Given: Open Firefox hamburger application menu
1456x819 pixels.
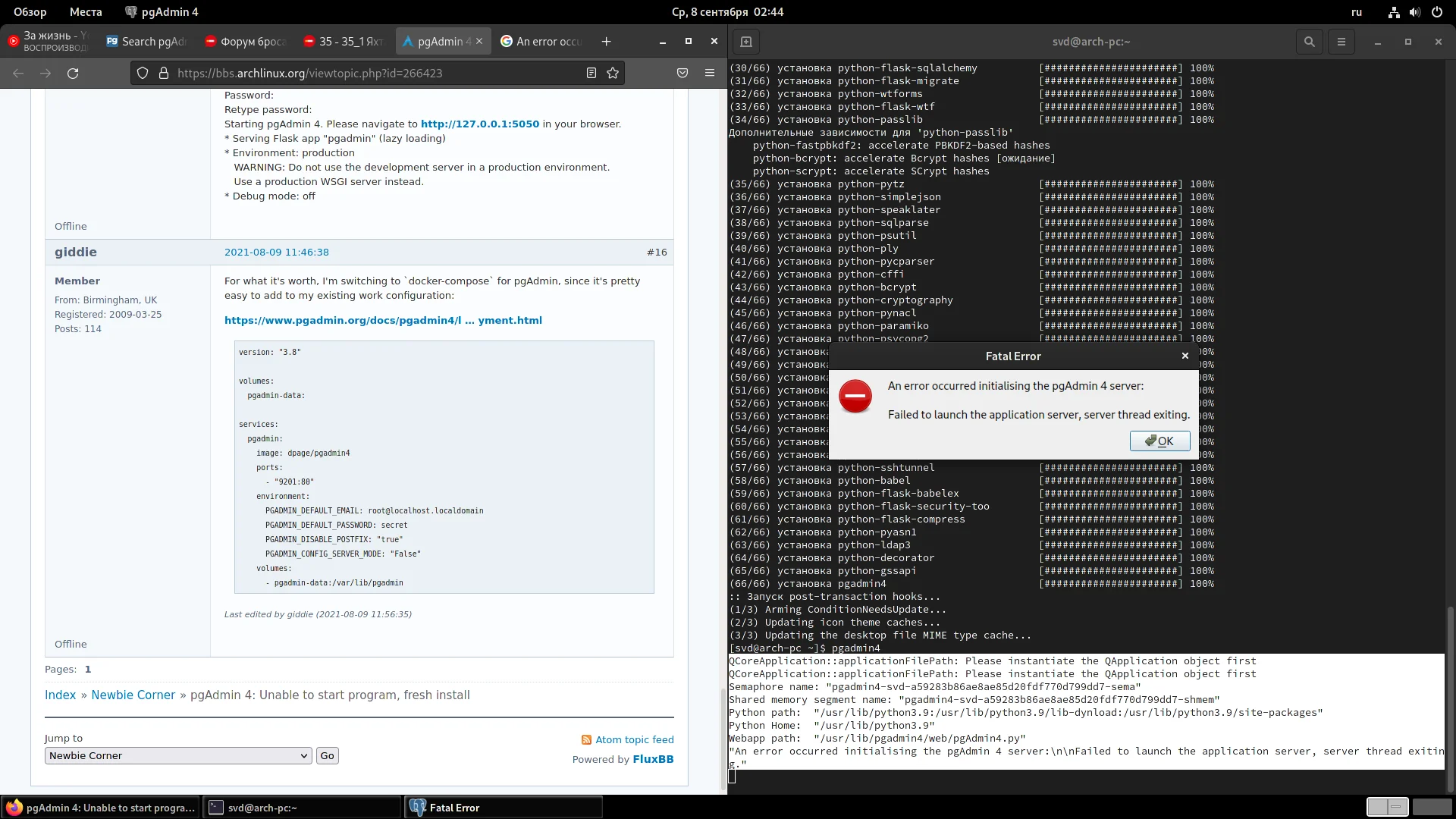Looking at the screenshot, I should coord(710,74).
